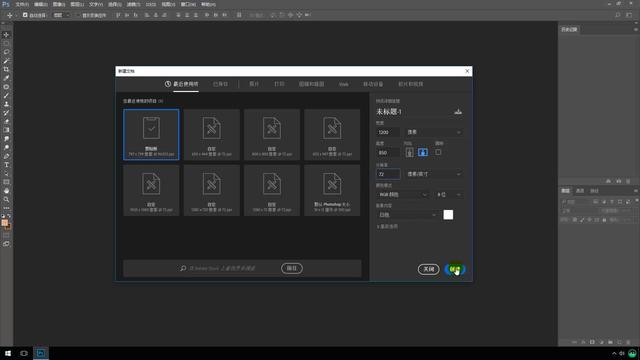Viewport: 640px width, 360px height.
Task: Click the add layer mask icon
Action: 592,342
